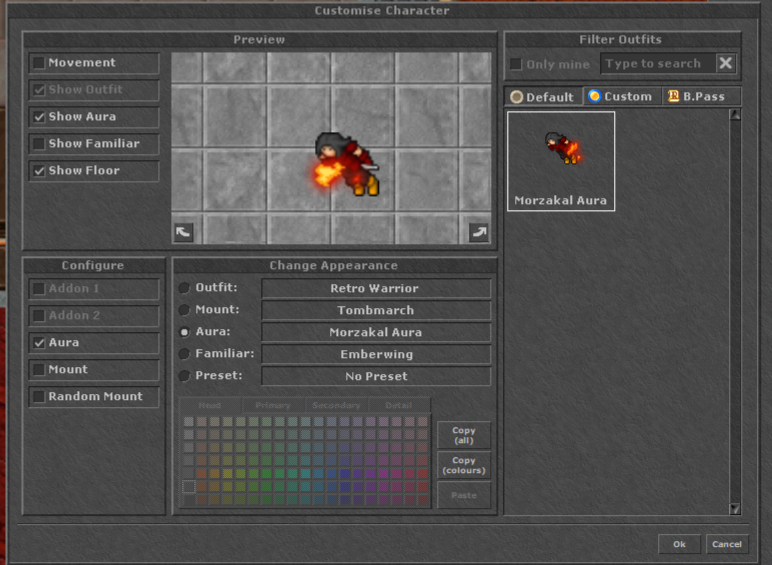
Task: Select the Detail colour tab
Action: [x=399, y=406]
